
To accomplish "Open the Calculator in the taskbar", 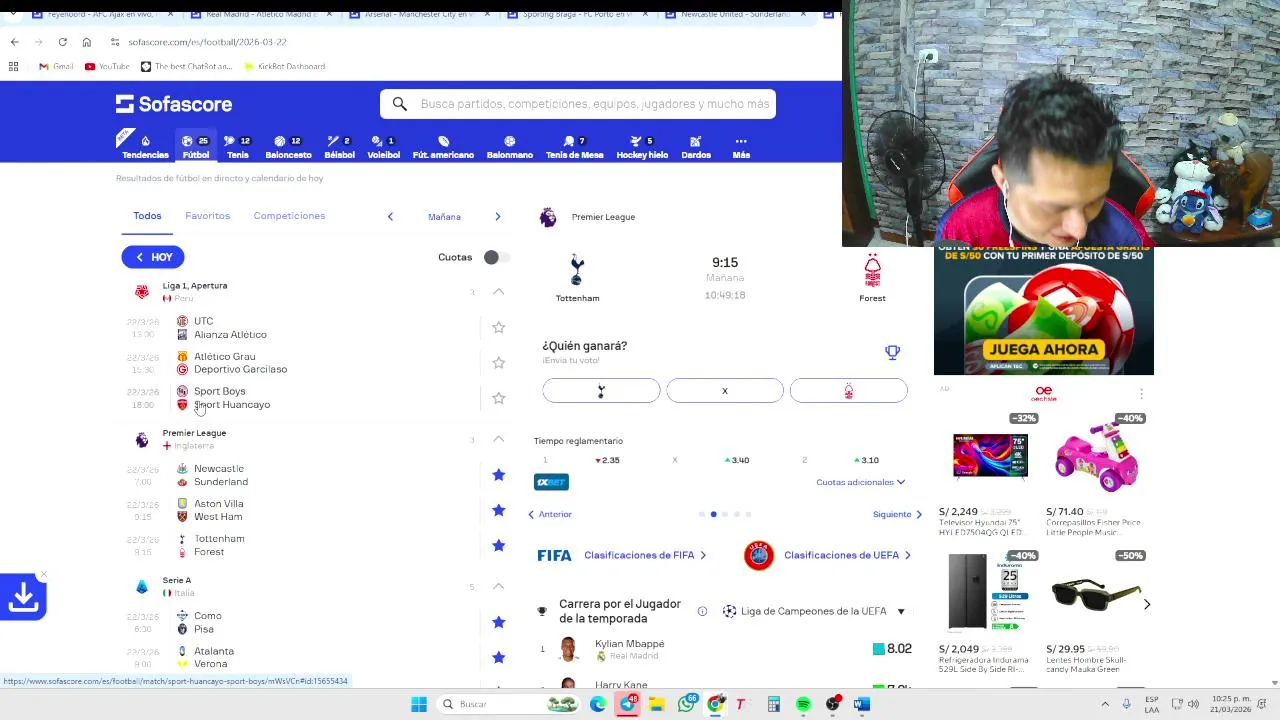I will [x=773, y=704].
